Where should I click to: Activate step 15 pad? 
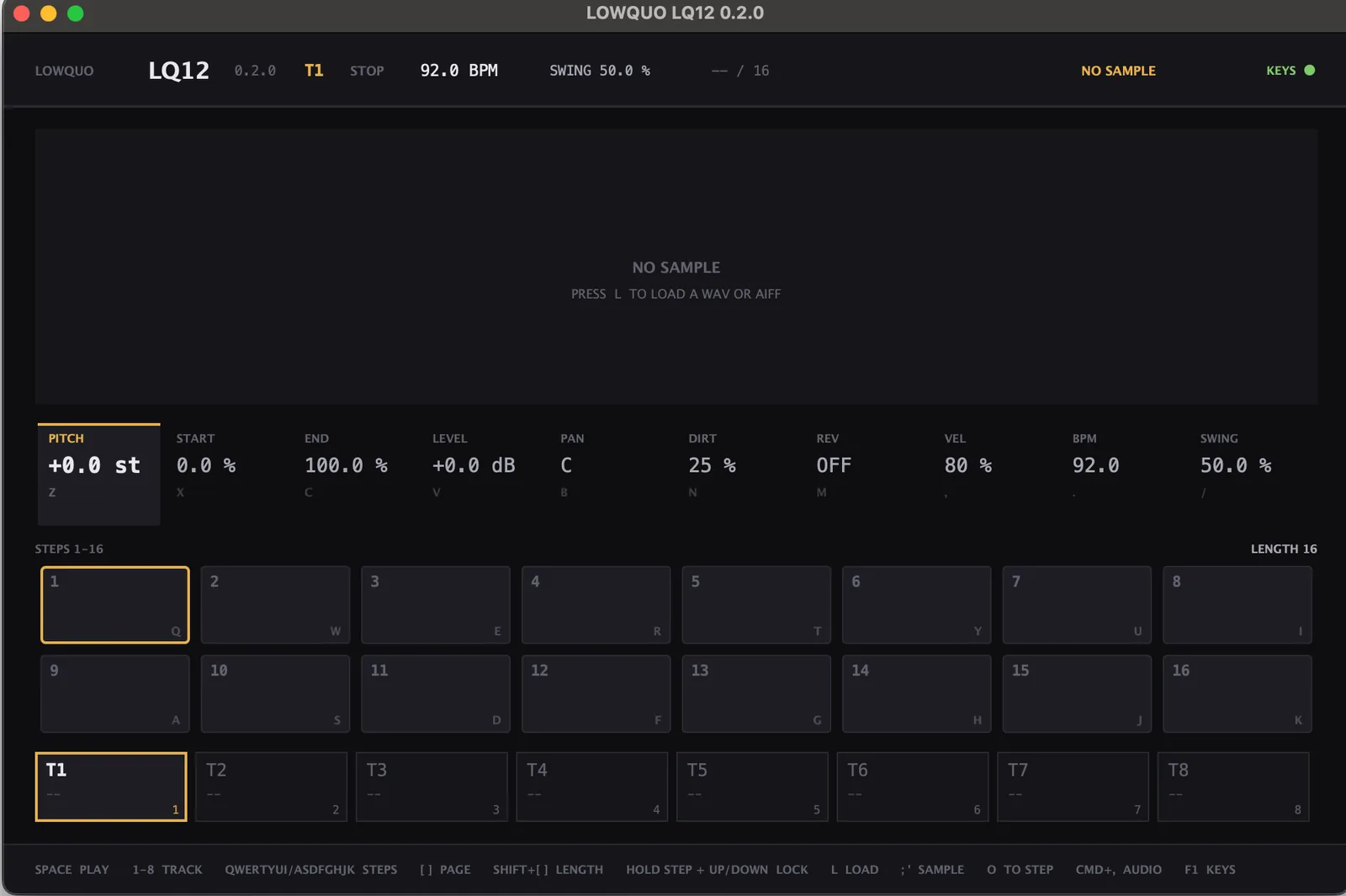pyautogui.click(x=1077, y=694)
